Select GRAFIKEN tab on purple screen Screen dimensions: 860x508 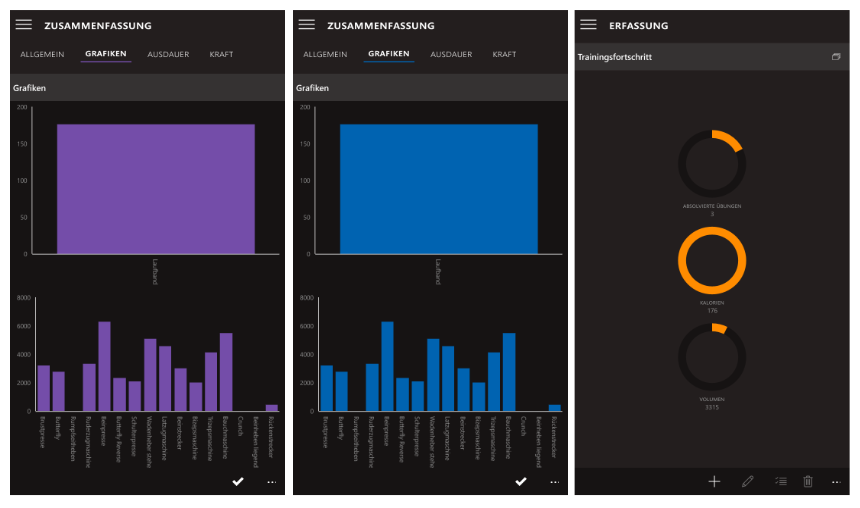106,54
